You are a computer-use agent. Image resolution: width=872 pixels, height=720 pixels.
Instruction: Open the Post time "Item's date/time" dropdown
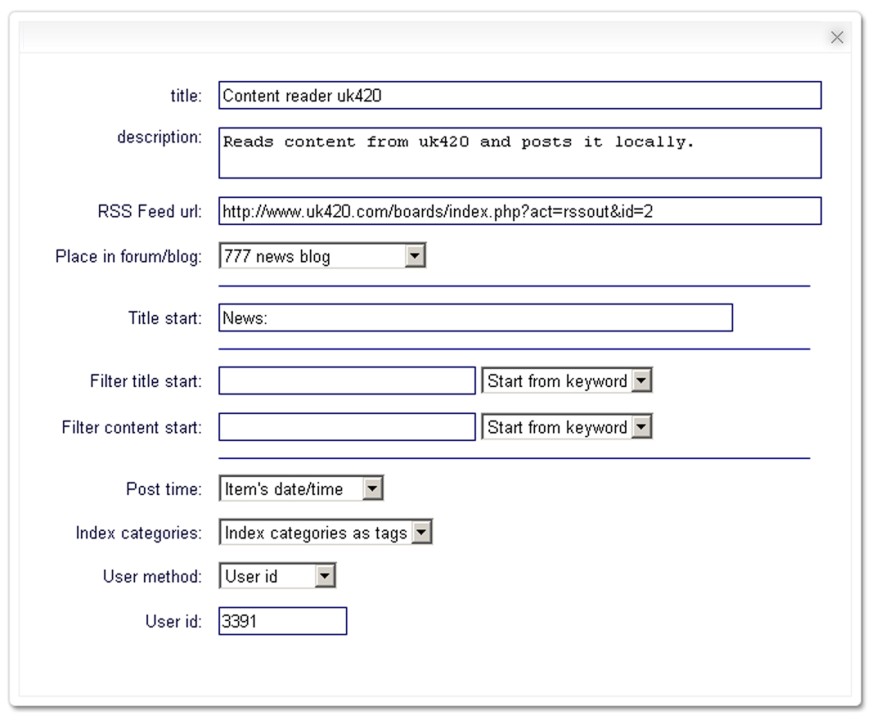pos(301,489)
